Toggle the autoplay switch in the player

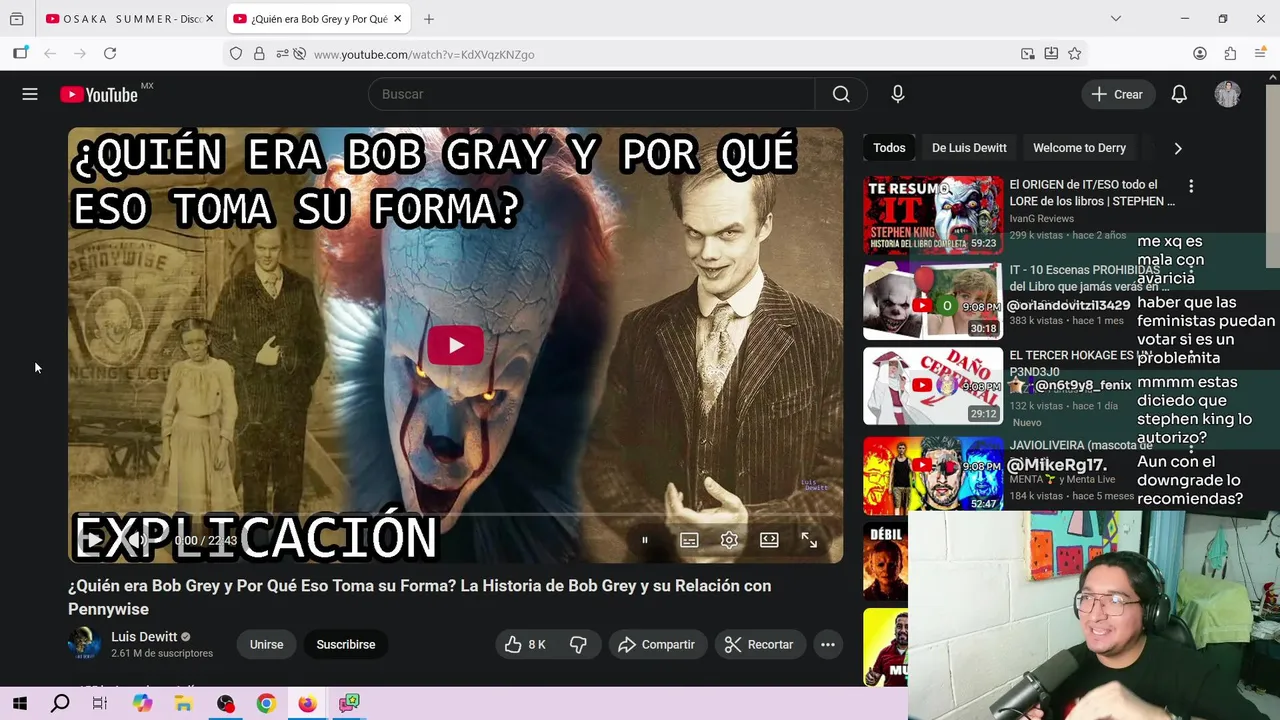pyautogui.click(x=645, y=540)
